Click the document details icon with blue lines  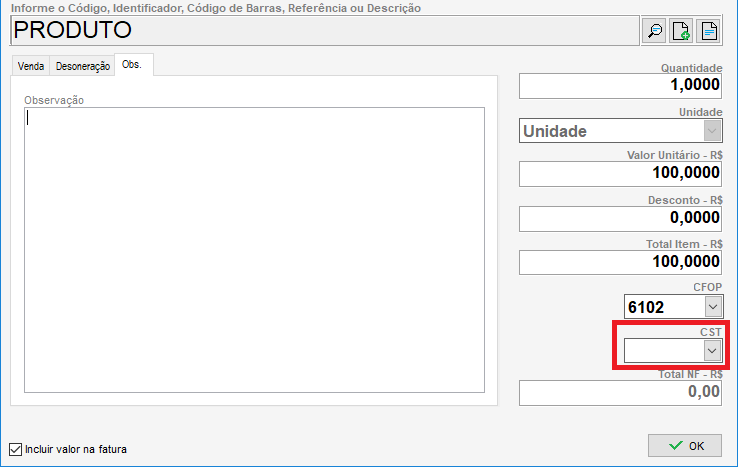[708, 31]
